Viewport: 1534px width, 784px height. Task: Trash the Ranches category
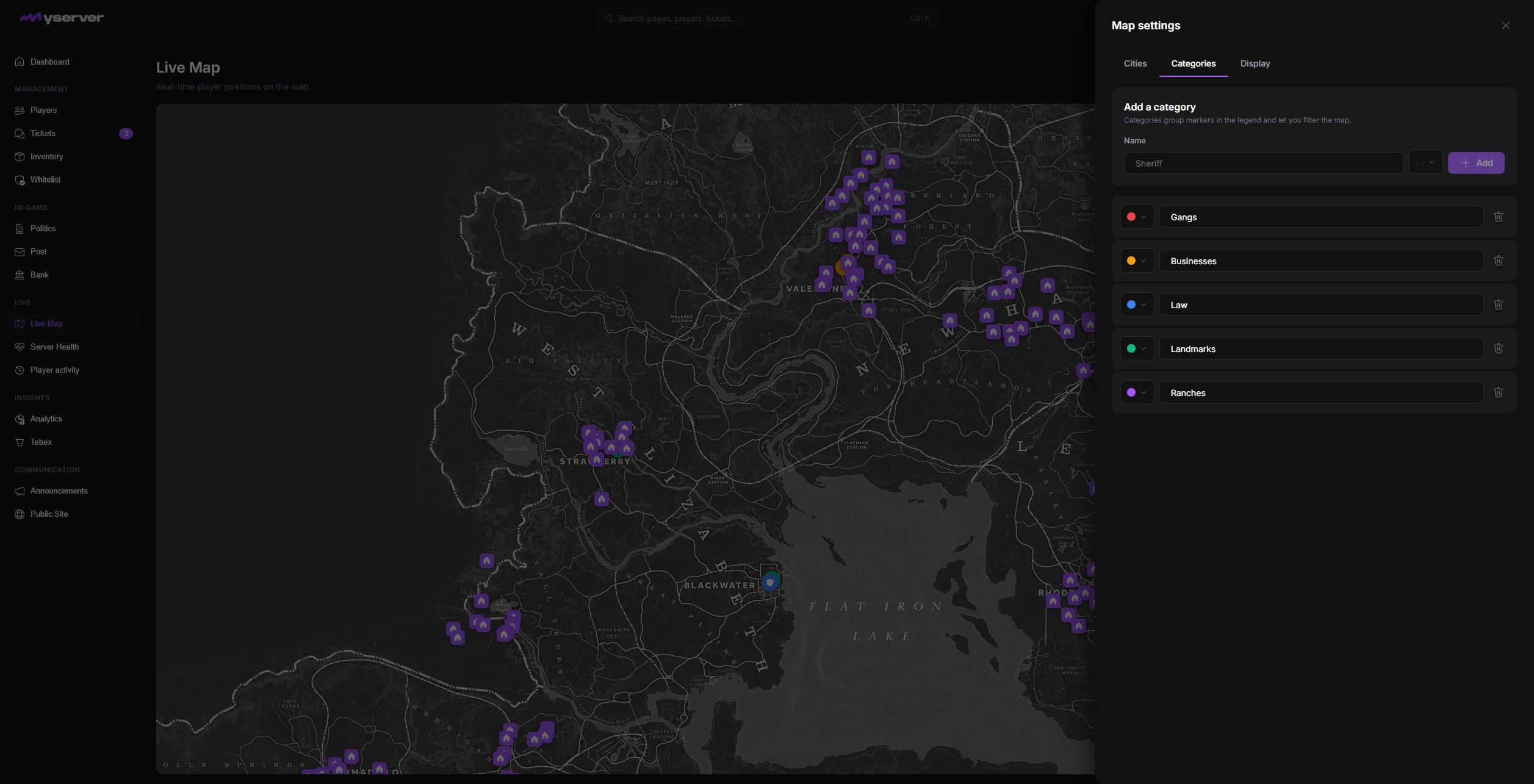click(x=1498, y=392)
